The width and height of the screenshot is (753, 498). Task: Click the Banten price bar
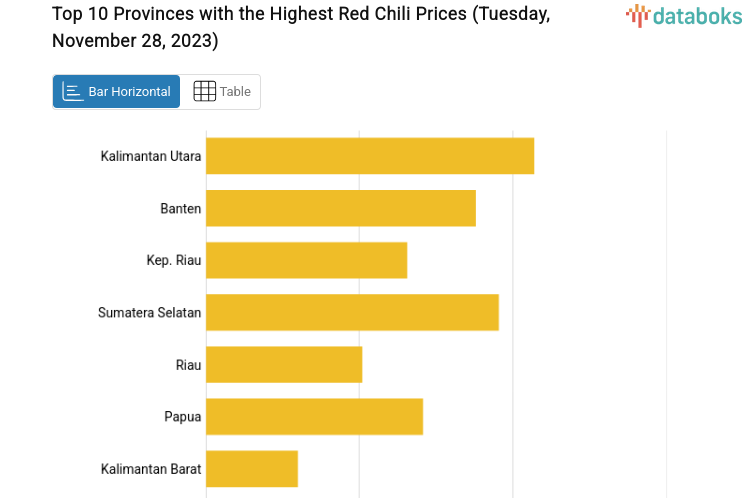341,208
